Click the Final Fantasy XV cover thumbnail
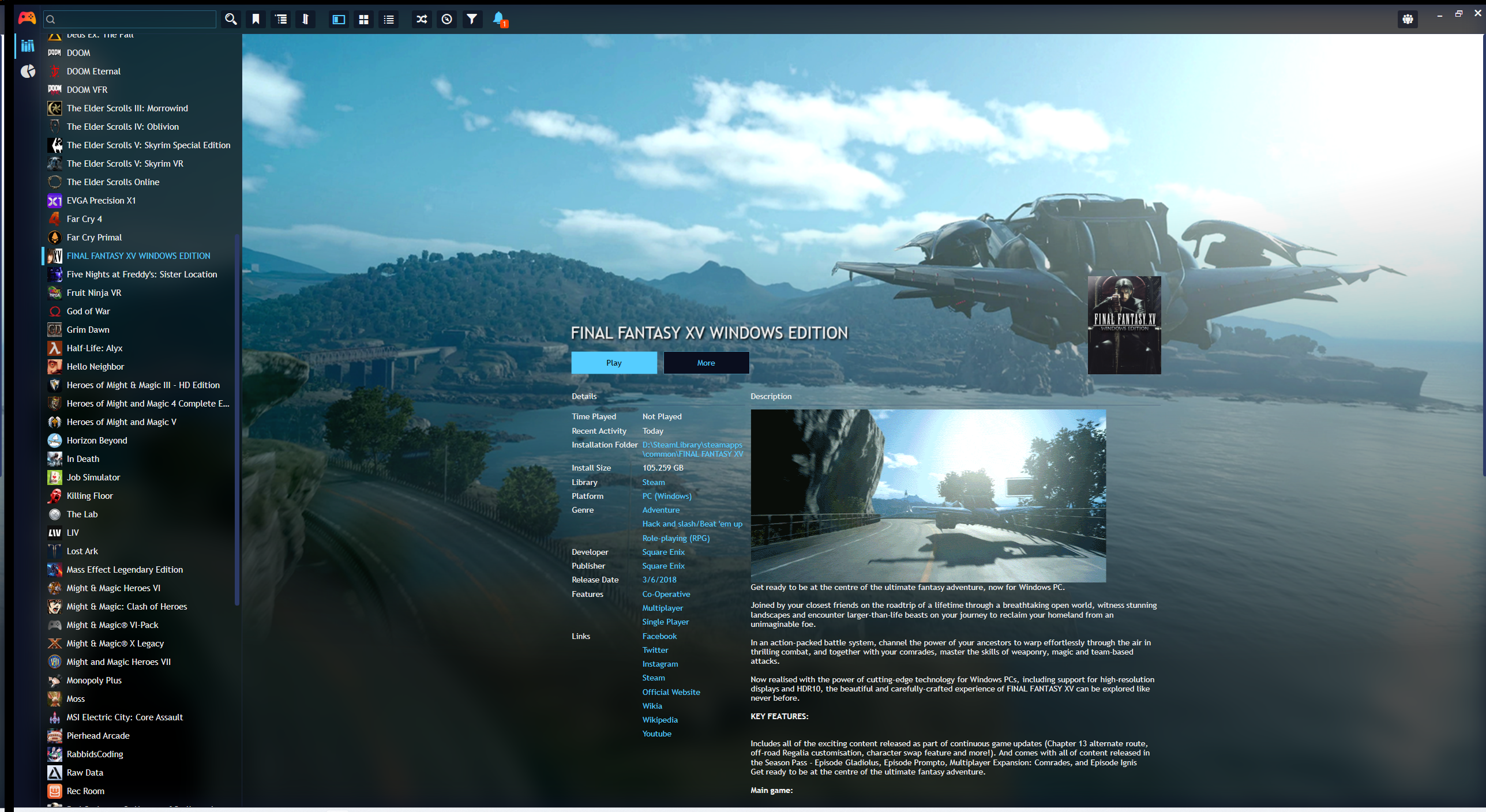Screen dimensions: 1486x812 [1124, 325]
